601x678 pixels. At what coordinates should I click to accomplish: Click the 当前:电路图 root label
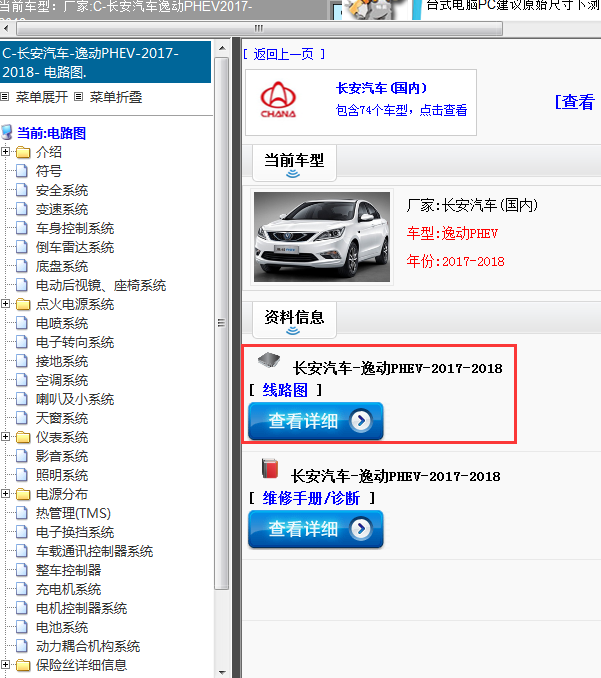[x=51, y=133]
